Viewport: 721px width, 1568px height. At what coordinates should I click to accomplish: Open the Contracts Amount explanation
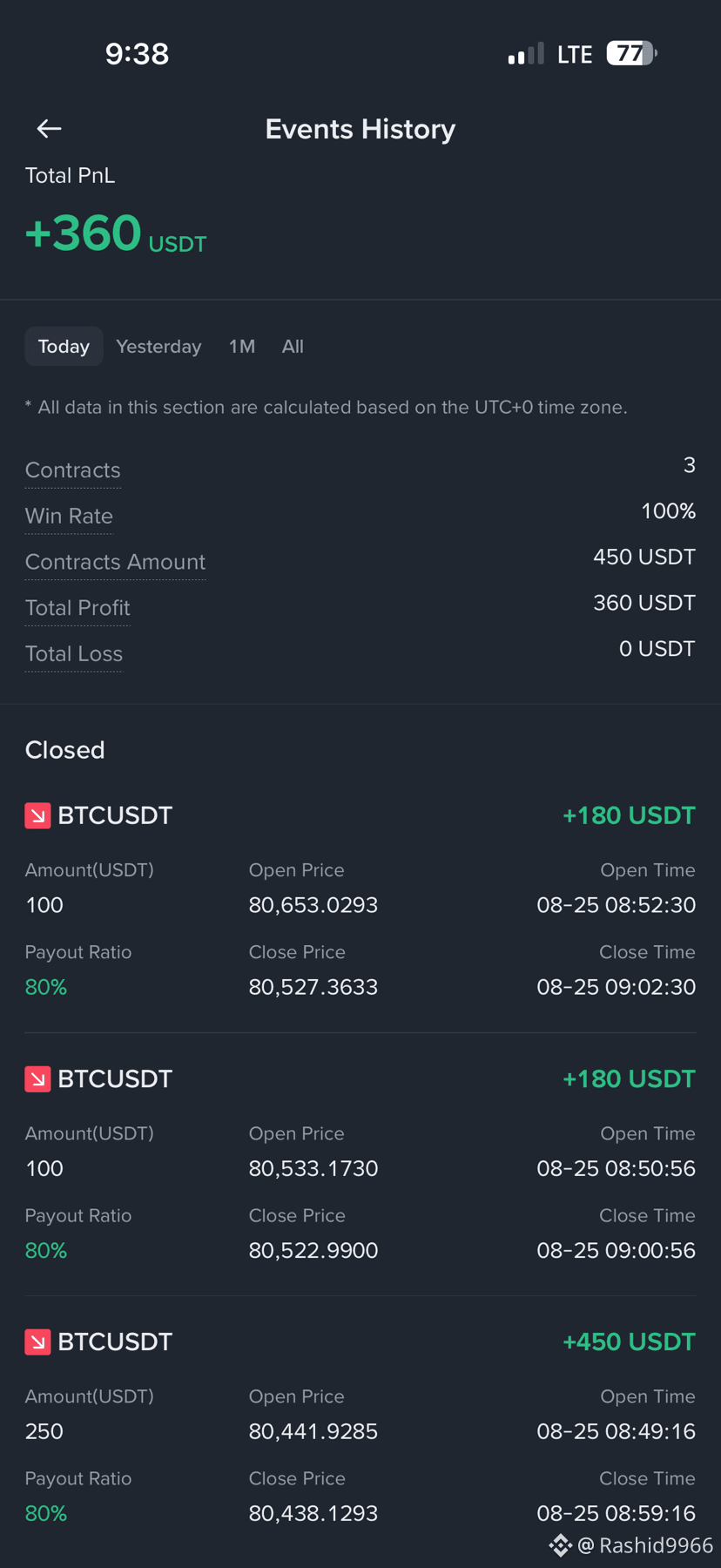coord(115,563)
